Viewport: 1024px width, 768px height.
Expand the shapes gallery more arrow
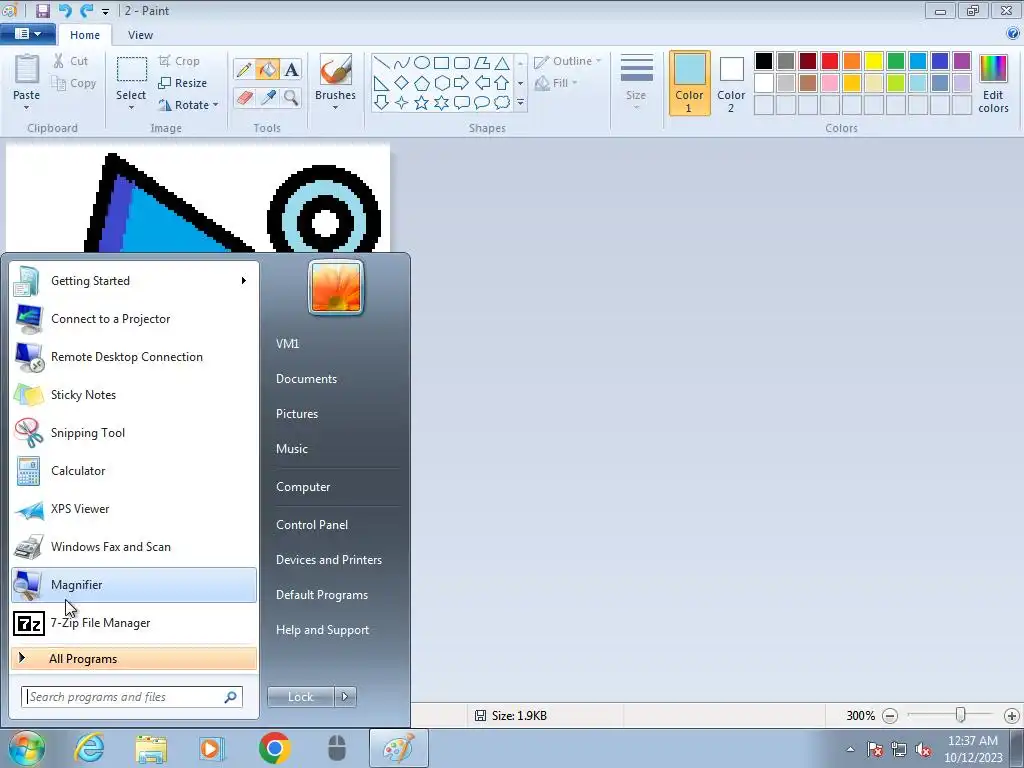click(x=520, y=103)
